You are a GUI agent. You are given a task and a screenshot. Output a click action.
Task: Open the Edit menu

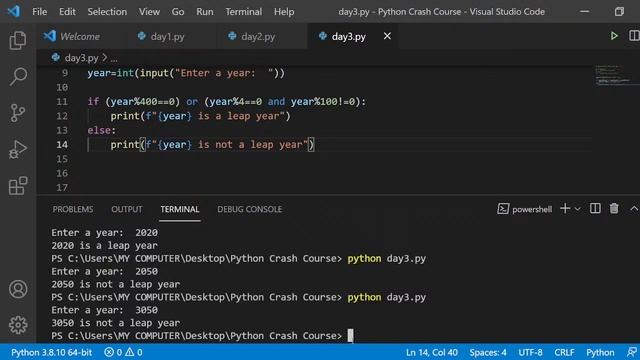(x=67, y=11)
